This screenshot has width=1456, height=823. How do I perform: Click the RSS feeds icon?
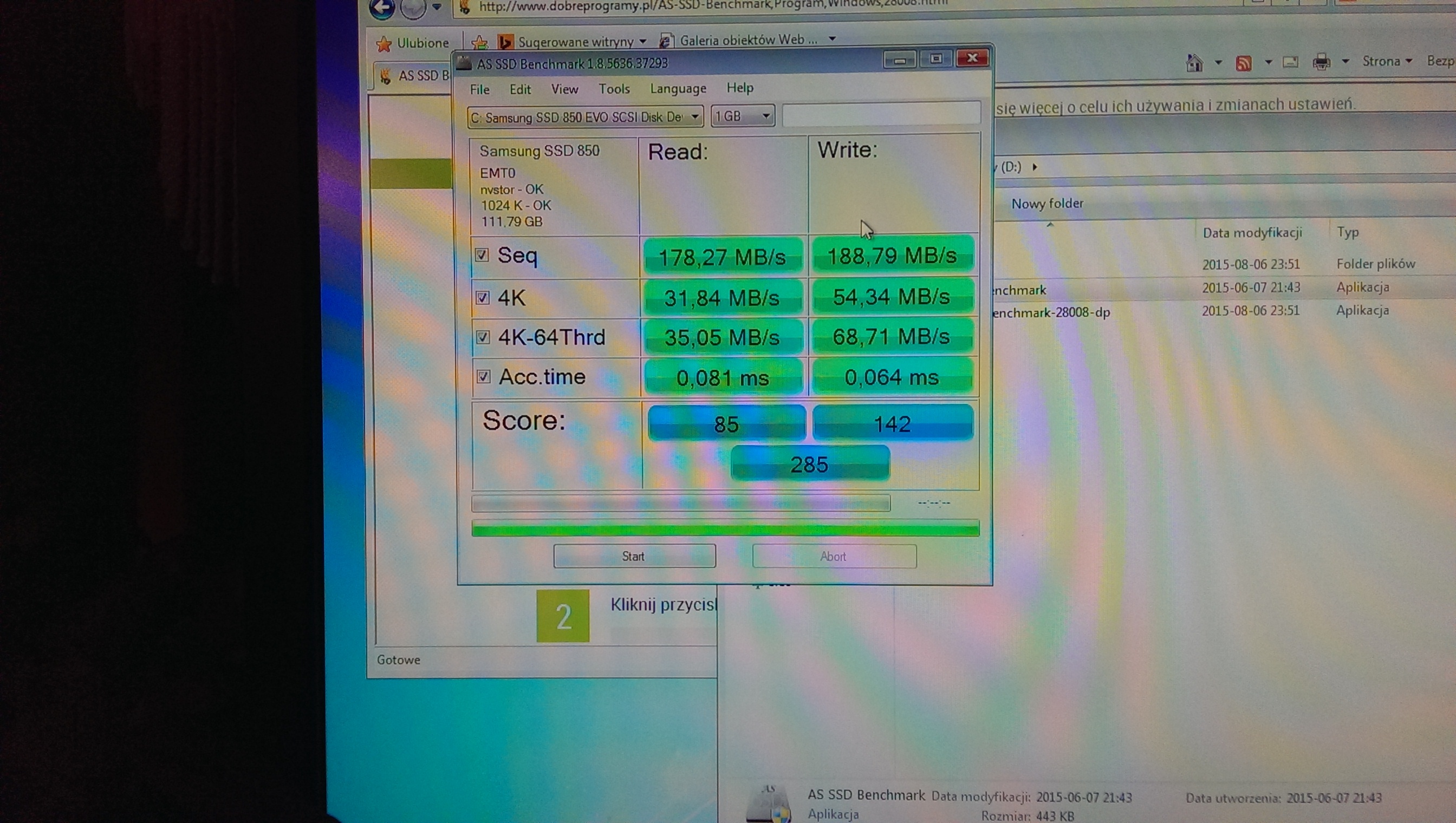(x=1243, y=63)
